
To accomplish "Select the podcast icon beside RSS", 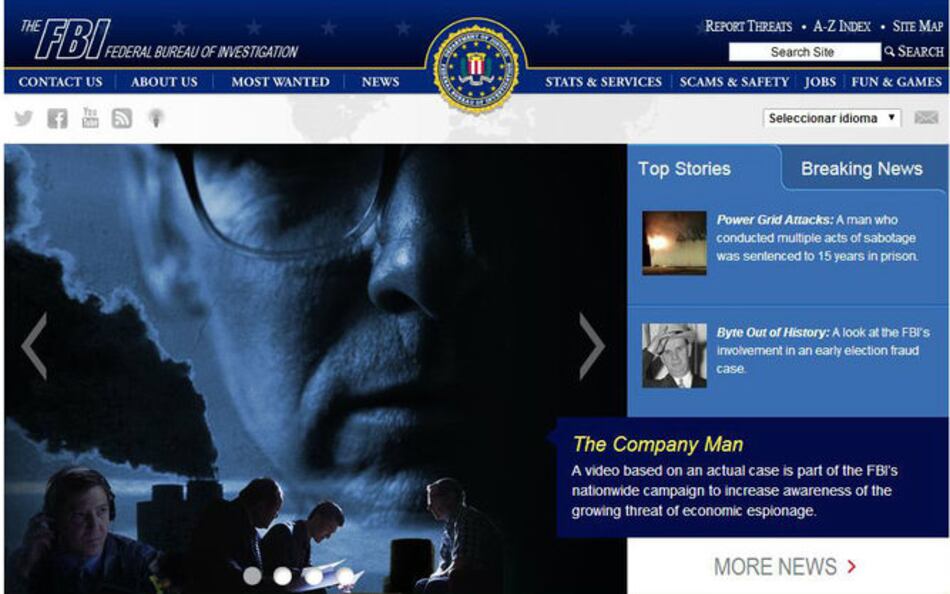I will pyautogui.click(x=156, y=118).
